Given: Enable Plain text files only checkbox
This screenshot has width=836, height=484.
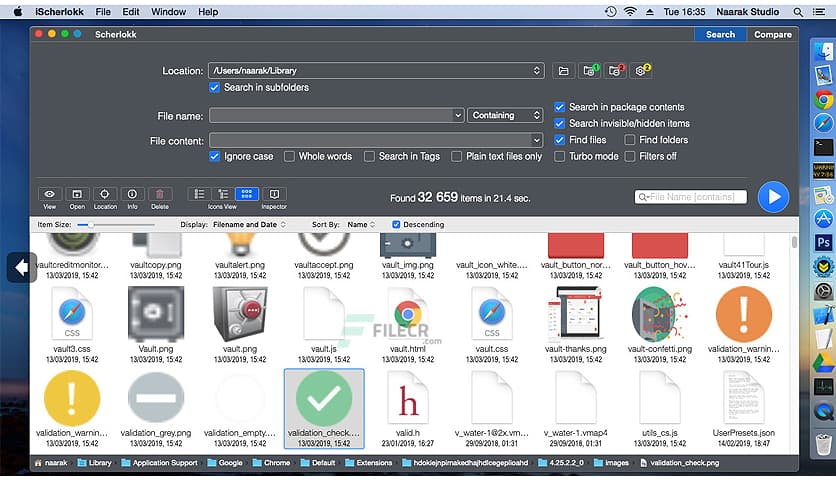Looking at the screenshot, I should [x=456, y=157].
